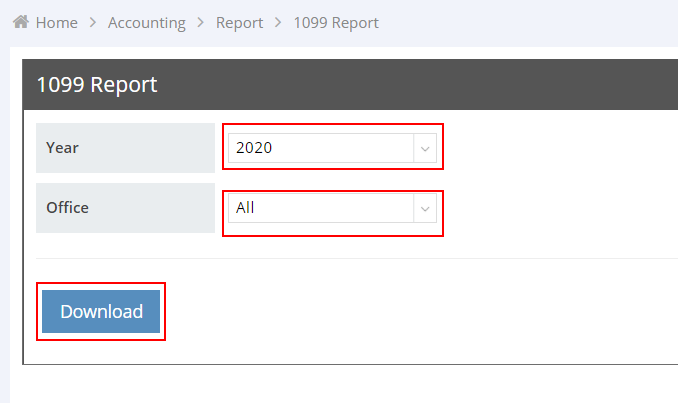678x403 pixels.
Task: Click the 1099 Report breadcrumb text
Action: (x=336, y=22)
